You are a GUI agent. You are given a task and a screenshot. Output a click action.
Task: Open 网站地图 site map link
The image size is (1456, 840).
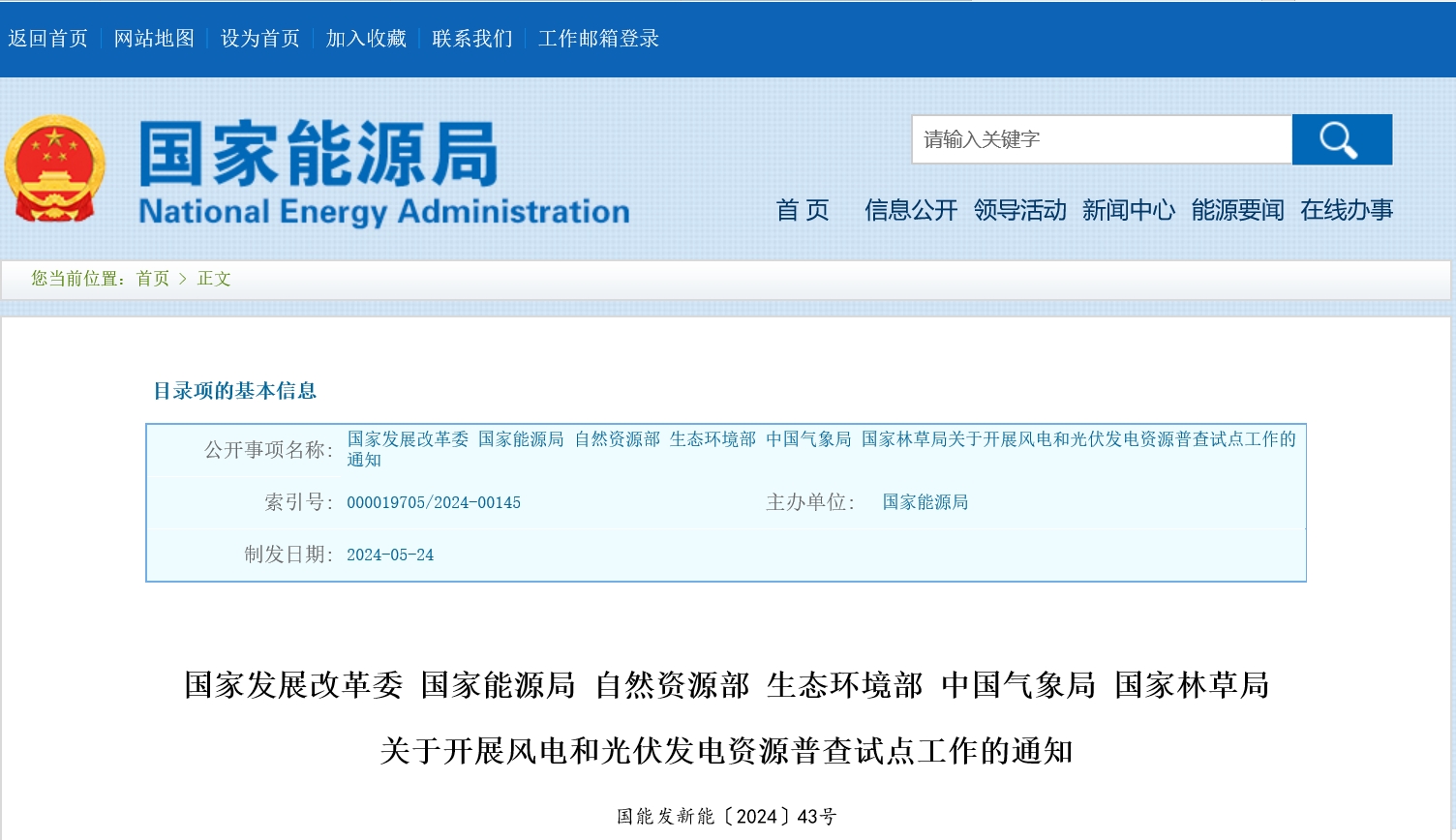point(154,39)
